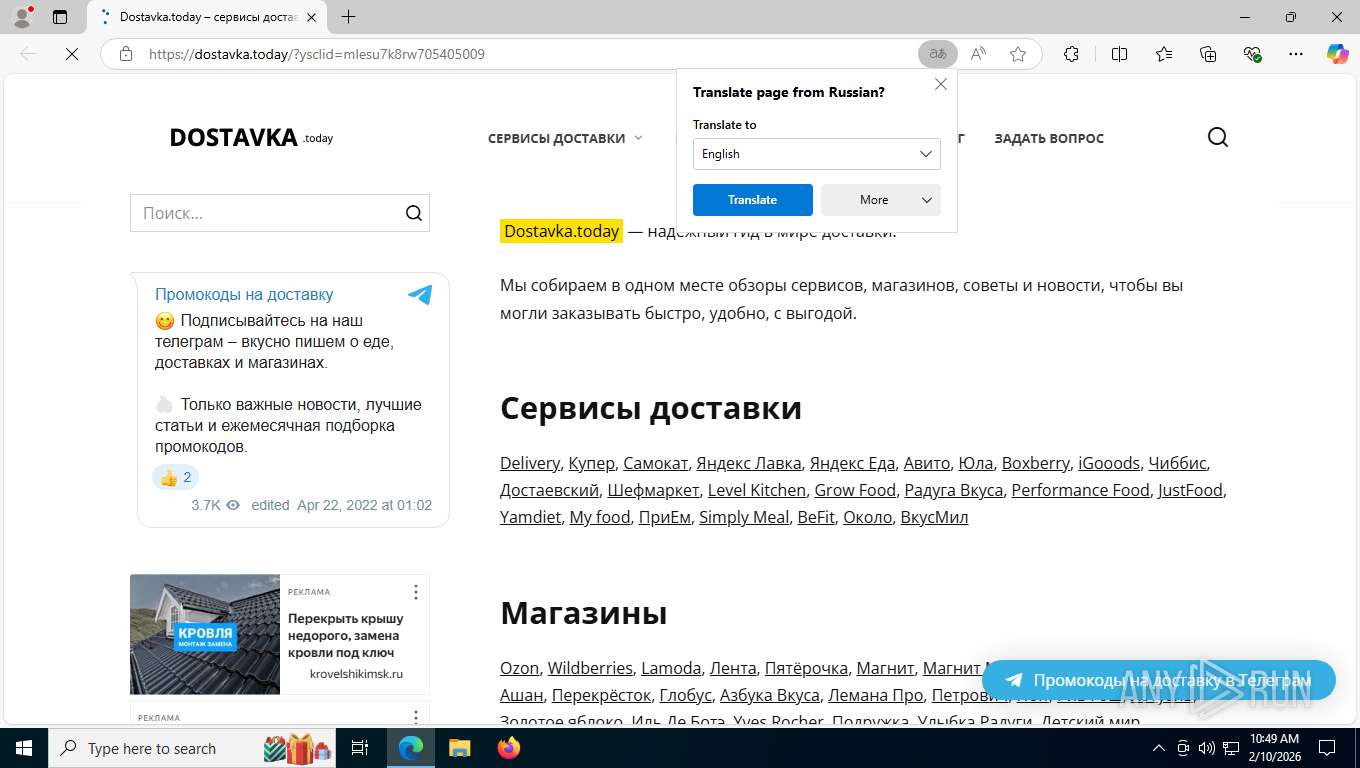
Task: Launch Firefox from the taskbar
Action: click(509, 748)
